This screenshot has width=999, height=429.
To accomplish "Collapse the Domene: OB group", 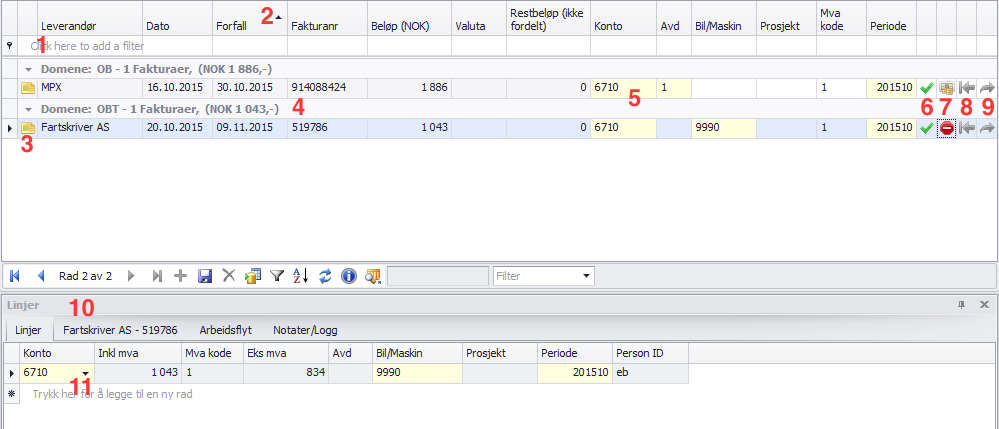I will coord(29,68).
